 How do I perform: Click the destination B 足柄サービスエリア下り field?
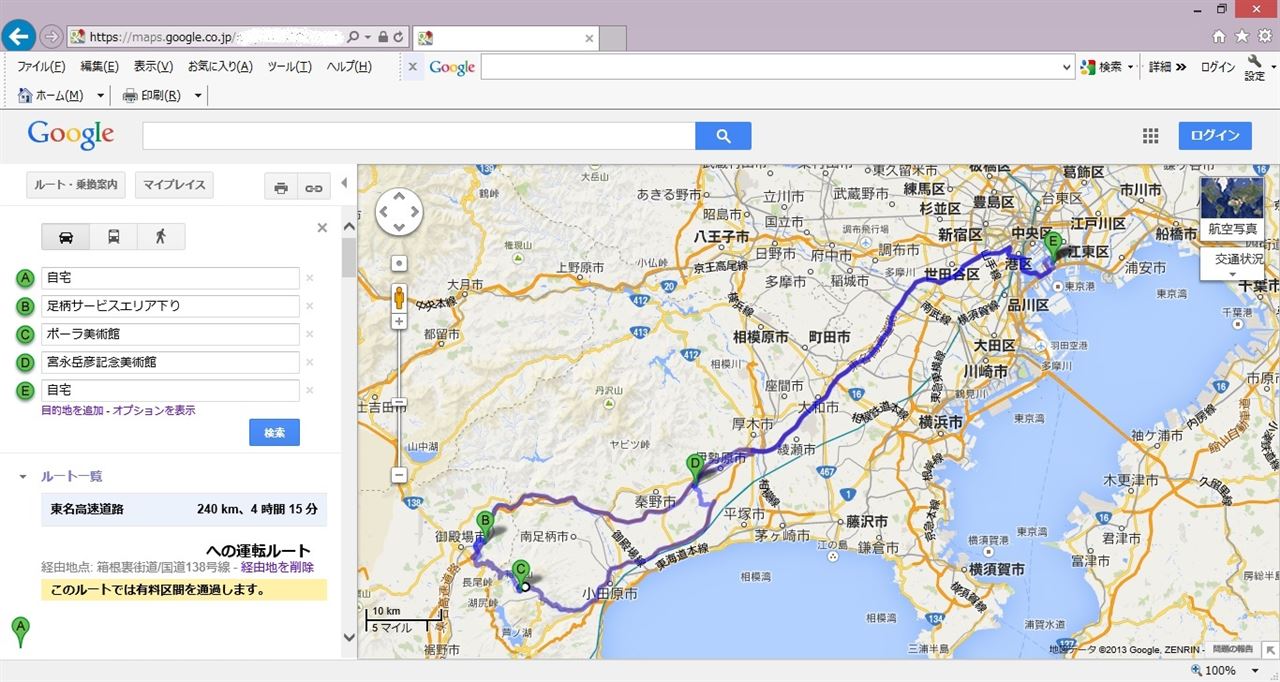[x=170, y=306]
